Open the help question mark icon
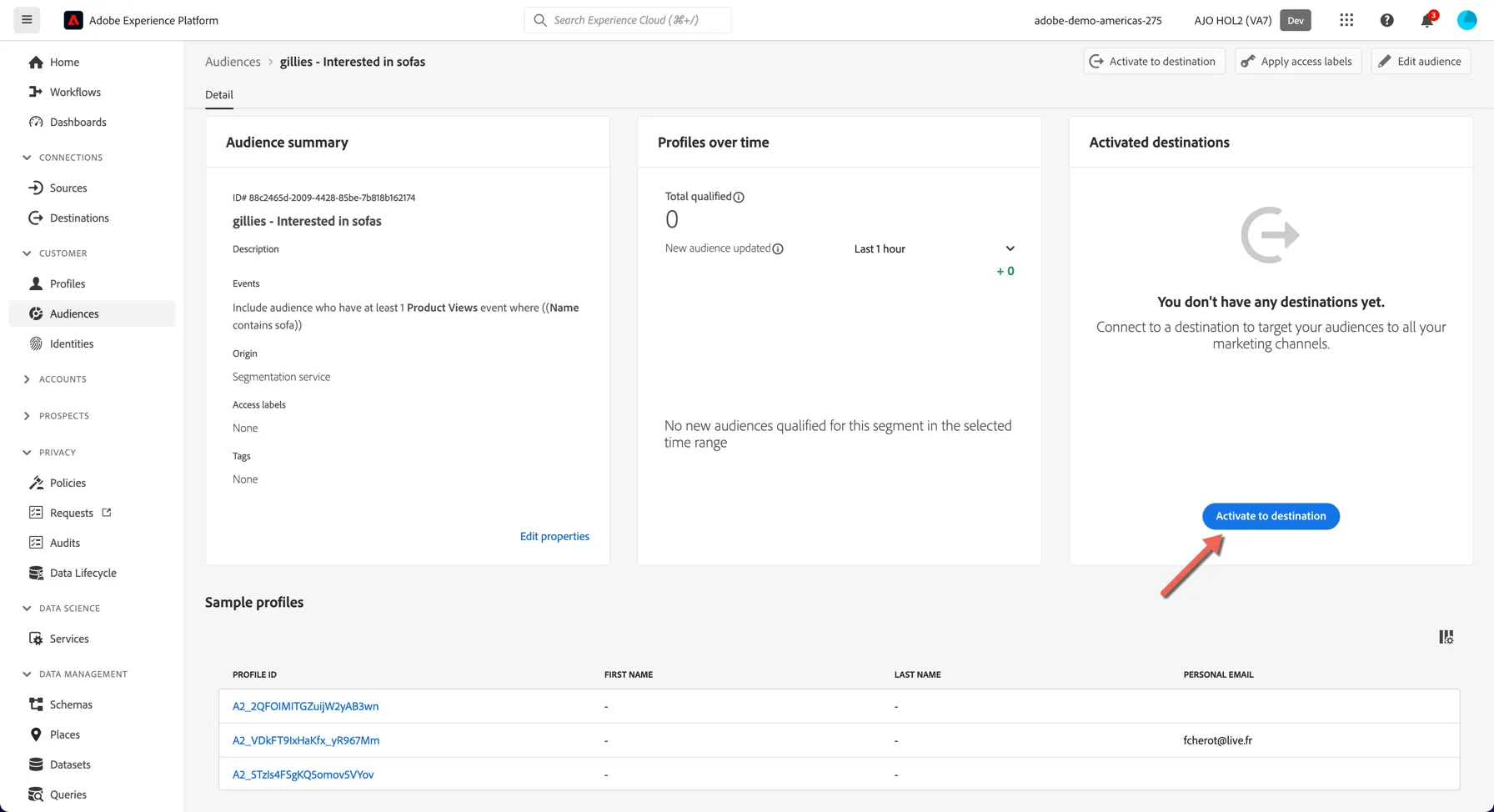The width and height of the screenshot is (1494, 812). (1387, 20)
